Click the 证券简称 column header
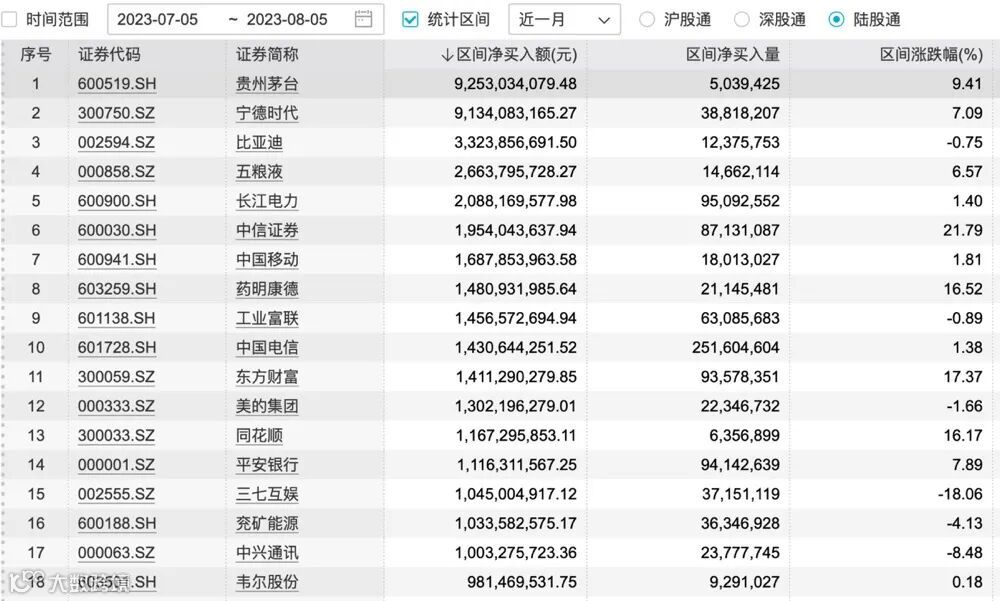This screenshot has height=601, width=1000. point(267,55)
